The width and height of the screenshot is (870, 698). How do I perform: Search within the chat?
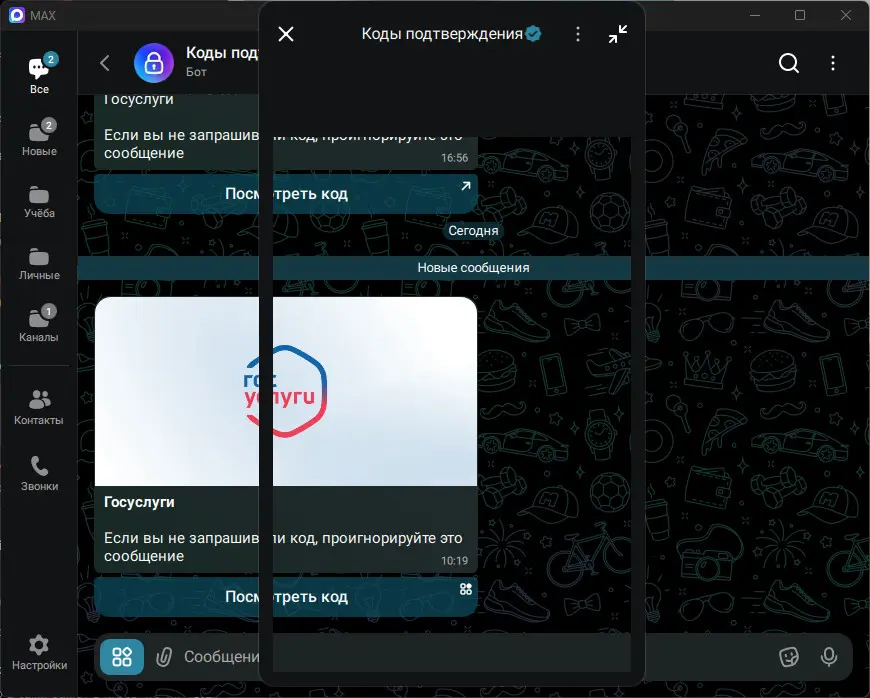(x=788, y=63)
